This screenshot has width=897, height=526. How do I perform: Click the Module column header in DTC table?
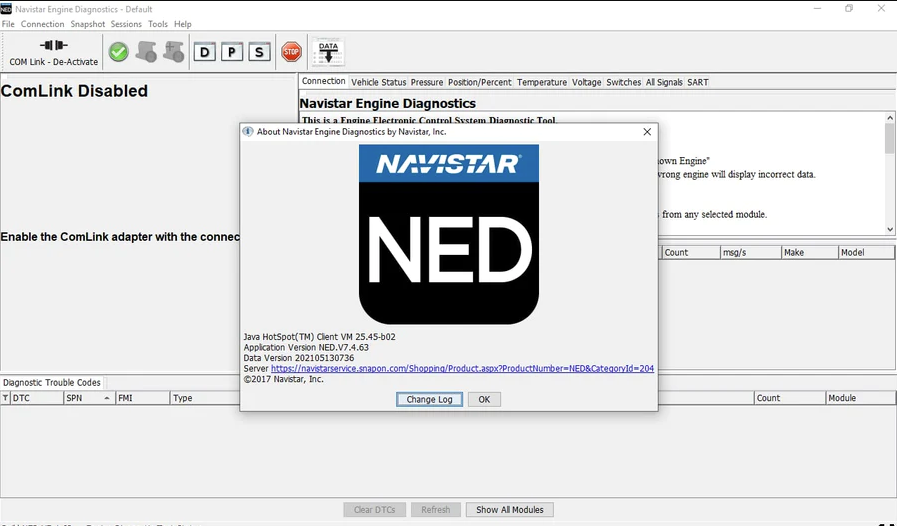pyautogui.click(x=861, y=398)
